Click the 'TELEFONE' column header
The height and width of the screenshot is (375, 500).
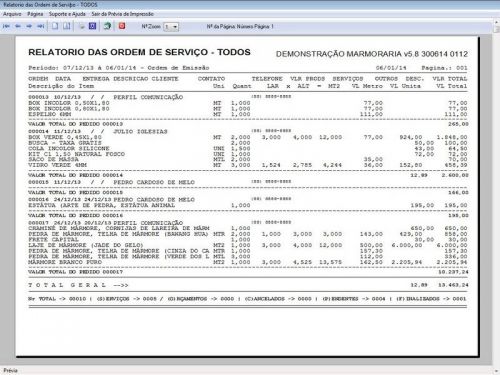click(x=267, y=79)
